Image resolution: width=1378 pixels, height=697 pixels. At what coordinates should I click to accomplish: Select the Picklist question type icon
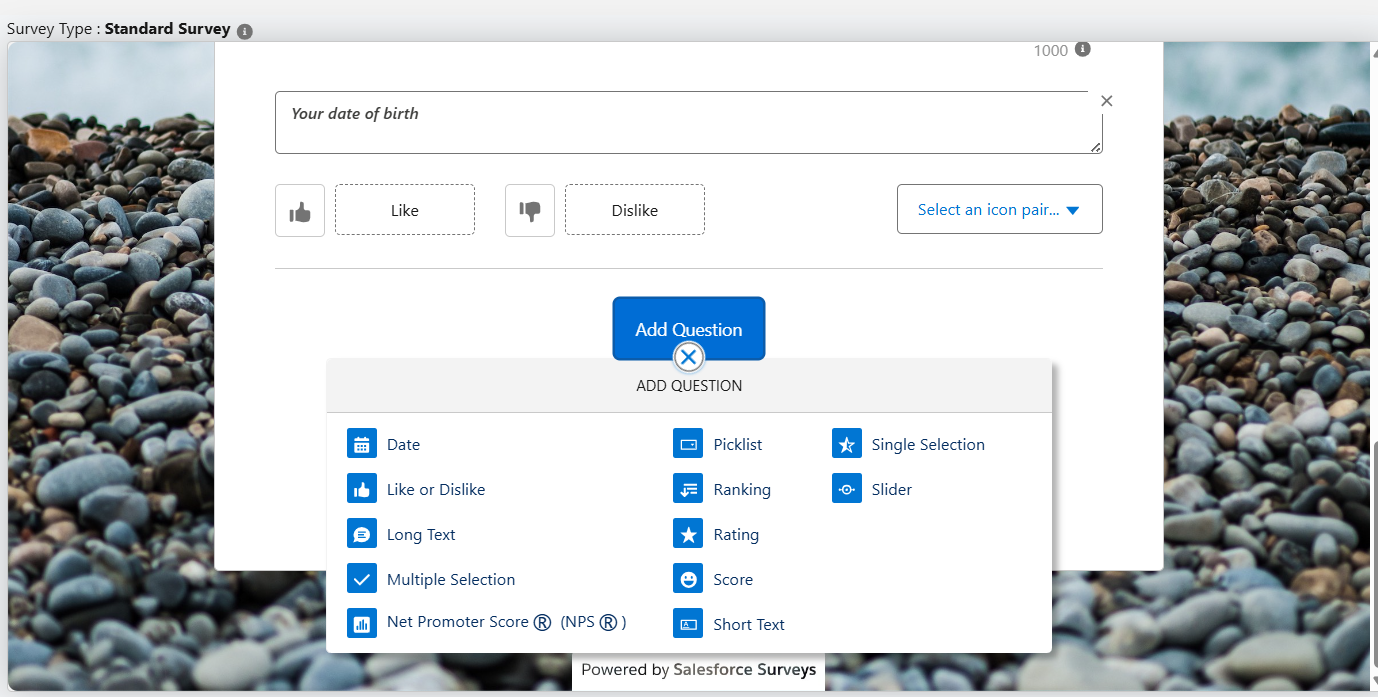pos(688,443)
